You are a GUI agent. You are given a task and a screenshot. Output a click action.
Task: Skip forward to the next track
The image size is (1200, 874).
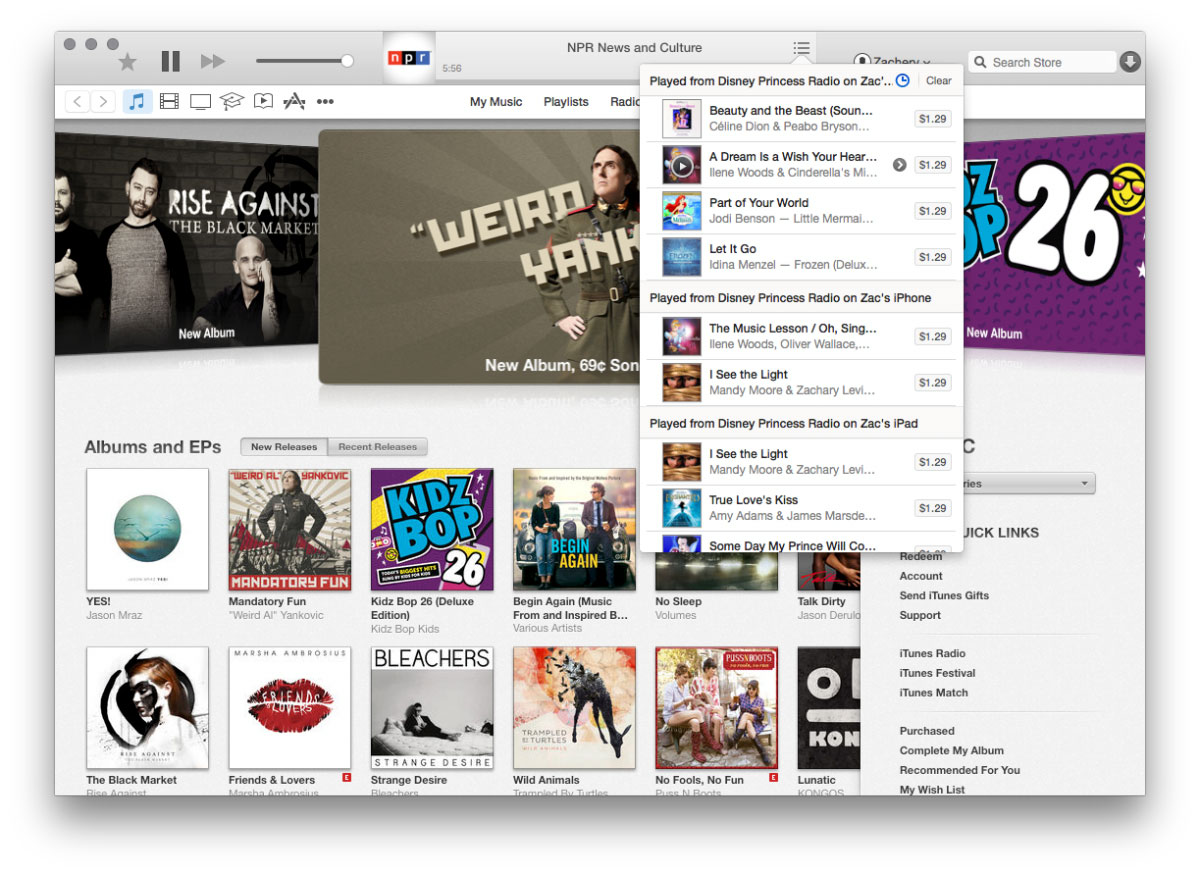coord(213,62)
